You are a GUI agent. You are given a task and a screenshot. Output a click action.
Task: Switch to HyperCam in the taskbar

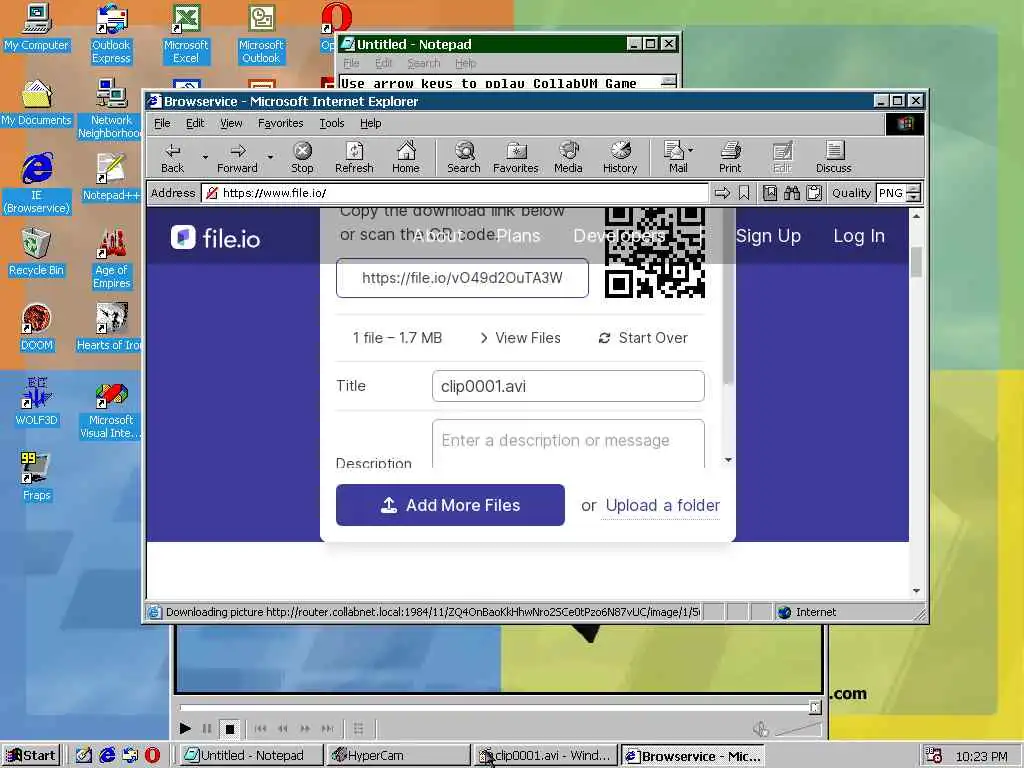point(398,756)
